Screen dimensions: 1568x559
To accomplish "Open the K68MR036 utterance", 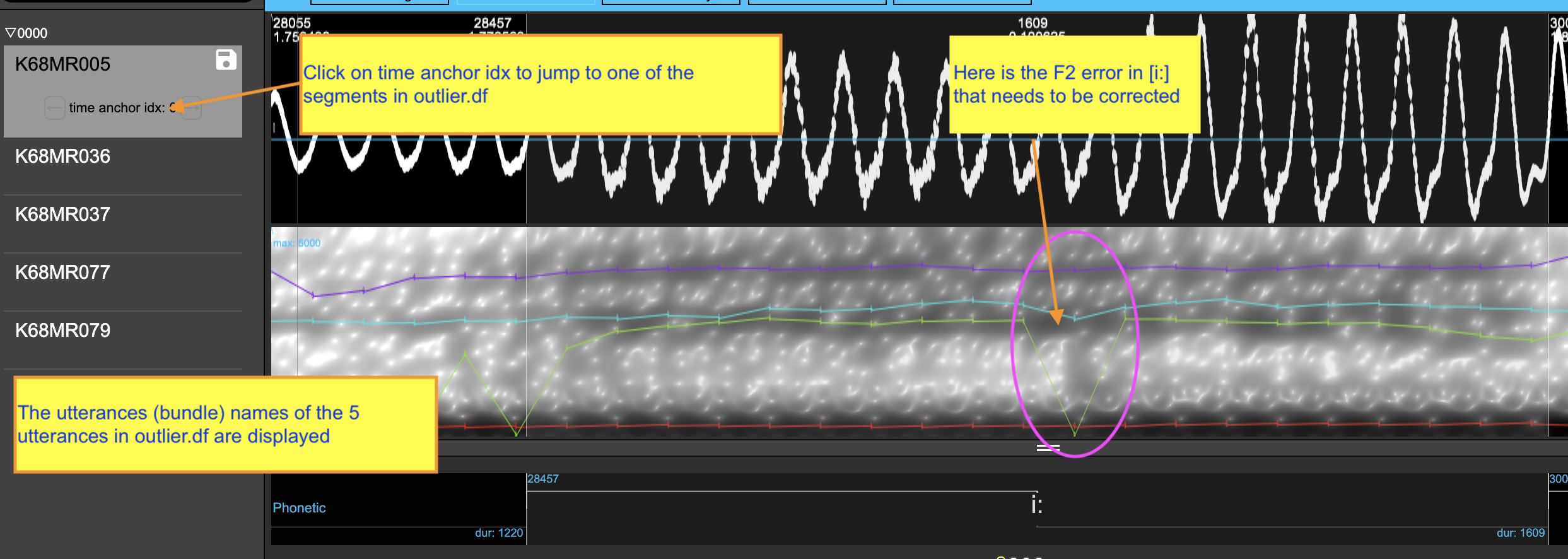I will point(62,156).
